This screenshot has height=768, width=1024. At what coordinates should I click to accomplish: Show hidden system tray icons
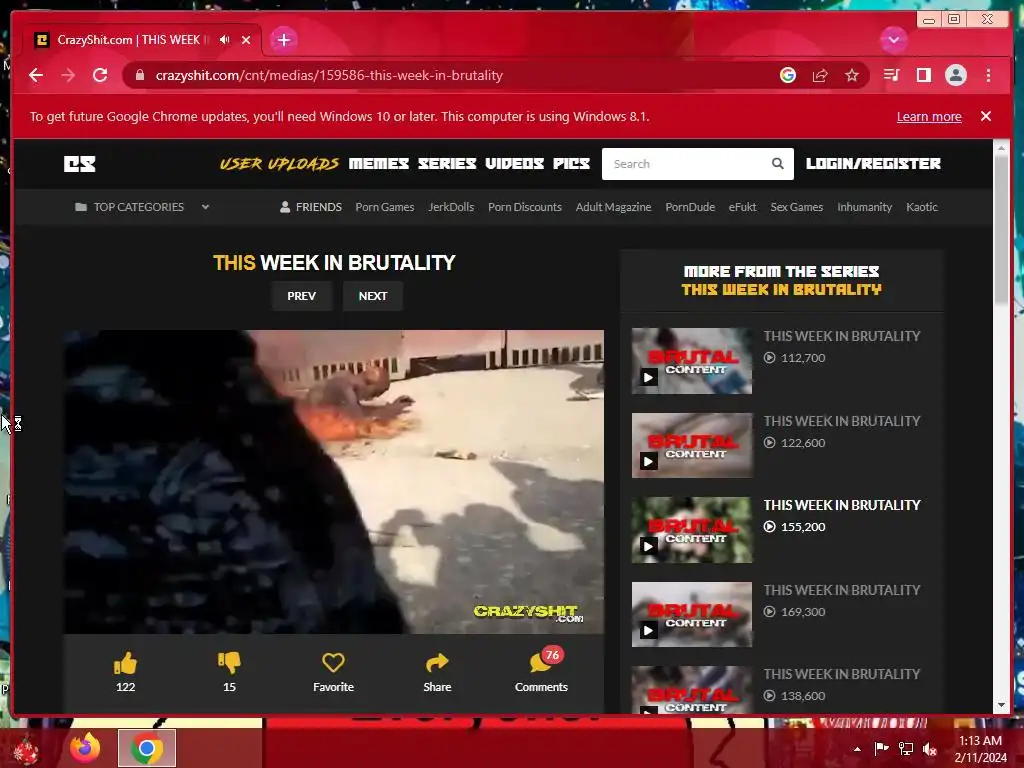pyautogui.click(x=857, y=749)
